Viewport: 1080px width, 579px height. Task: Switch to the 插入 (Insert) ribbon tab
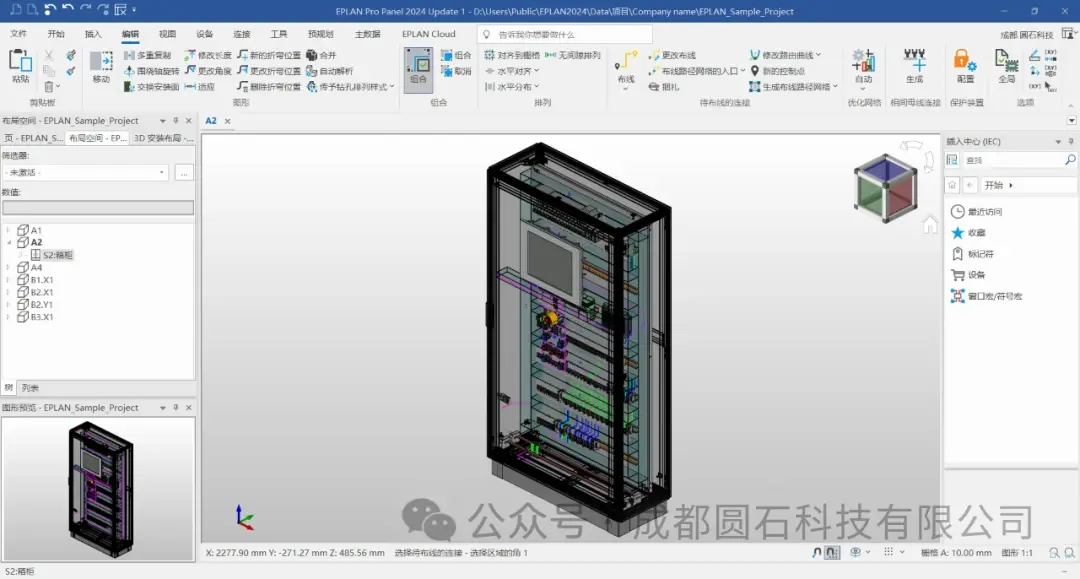click(x=93, y=34)
